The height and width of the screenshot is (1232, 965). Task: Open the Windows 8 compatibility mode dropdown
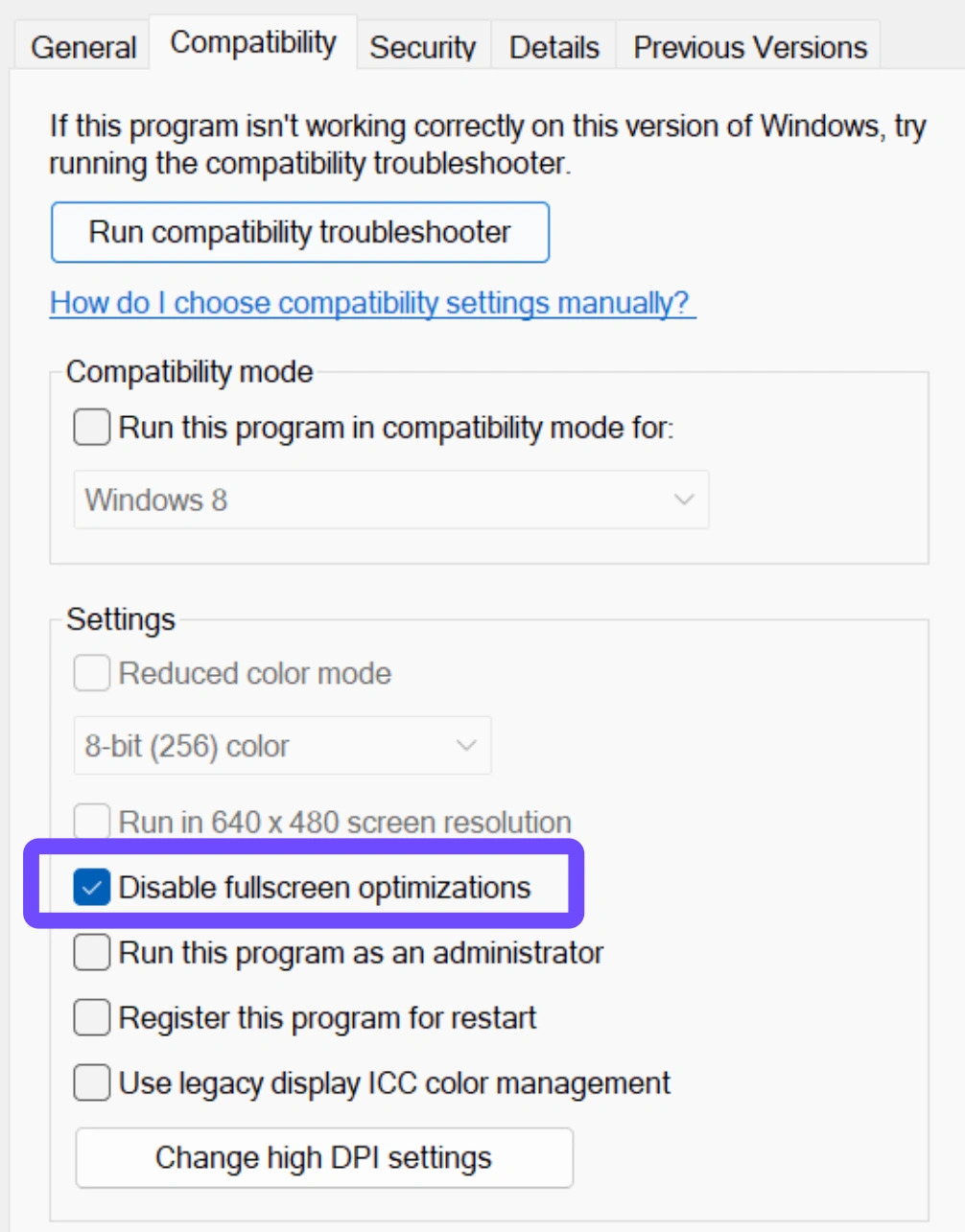pyautogui.click(x=390, y=500)
